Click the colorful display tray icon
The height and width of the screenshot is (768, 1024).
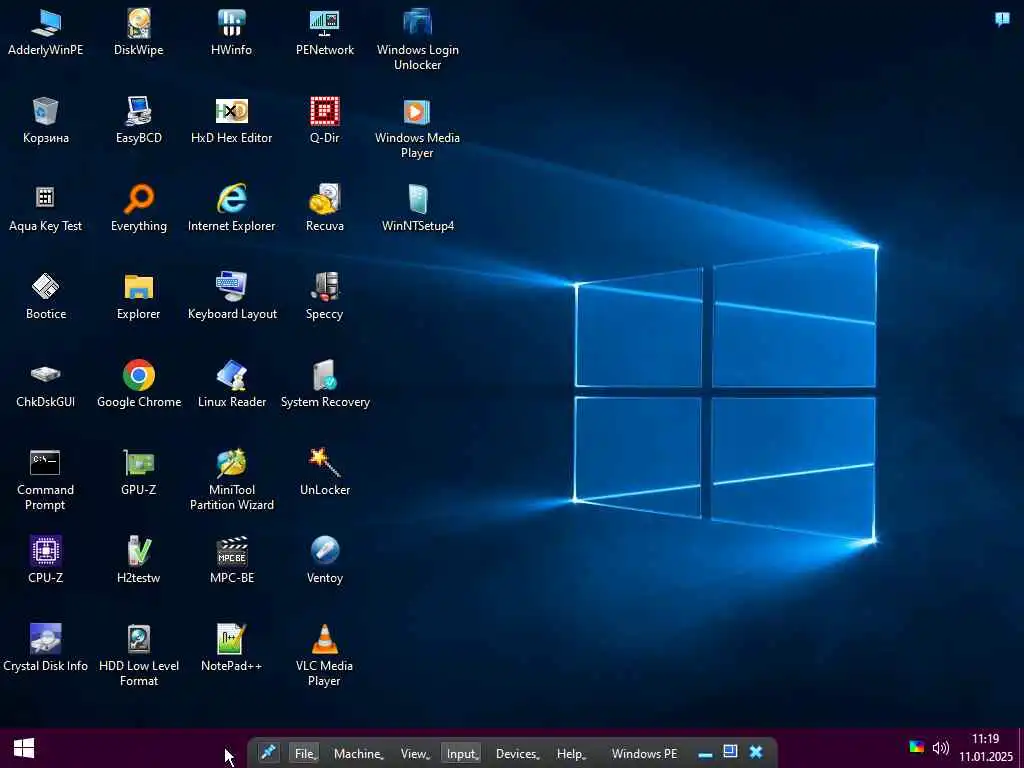(x=916, y=747)
